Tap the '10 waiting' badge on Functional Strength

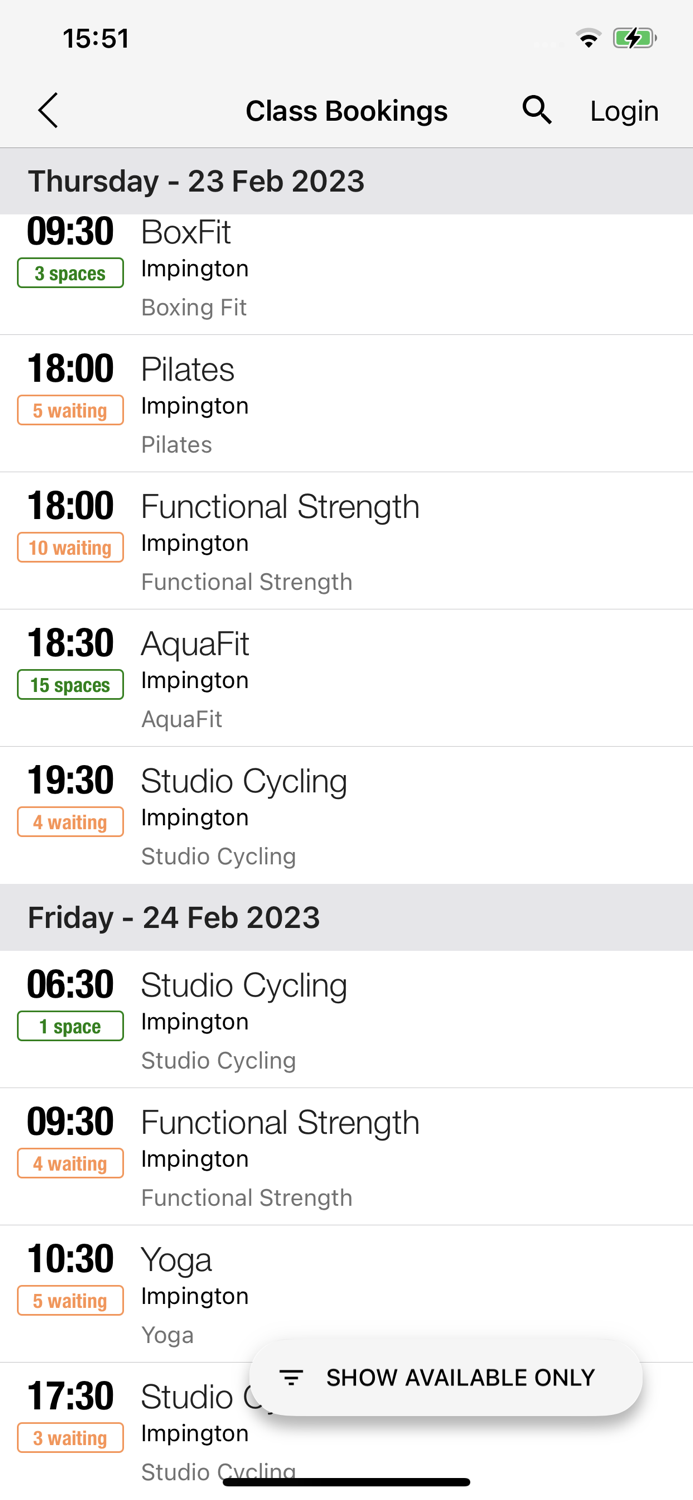(70, 547)
